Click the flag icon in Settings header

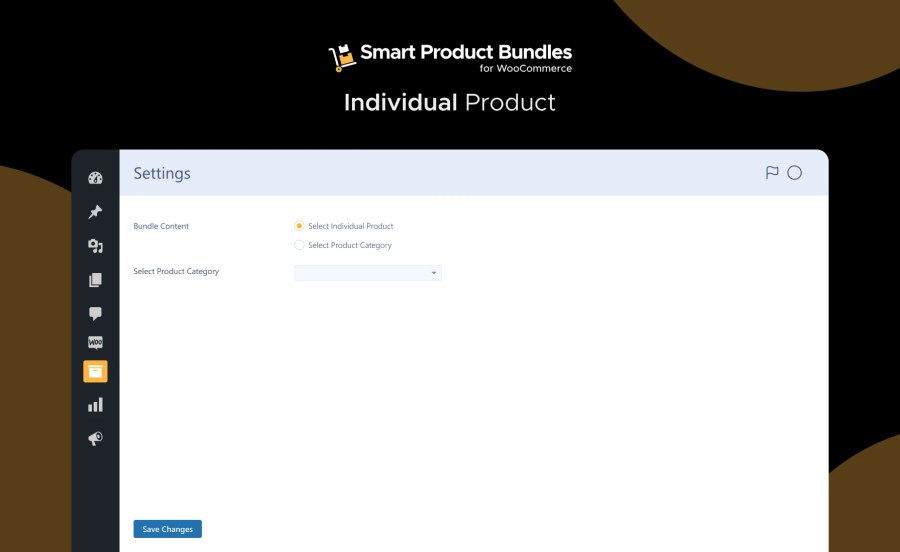pyautogui.click(x=772, y=173)
